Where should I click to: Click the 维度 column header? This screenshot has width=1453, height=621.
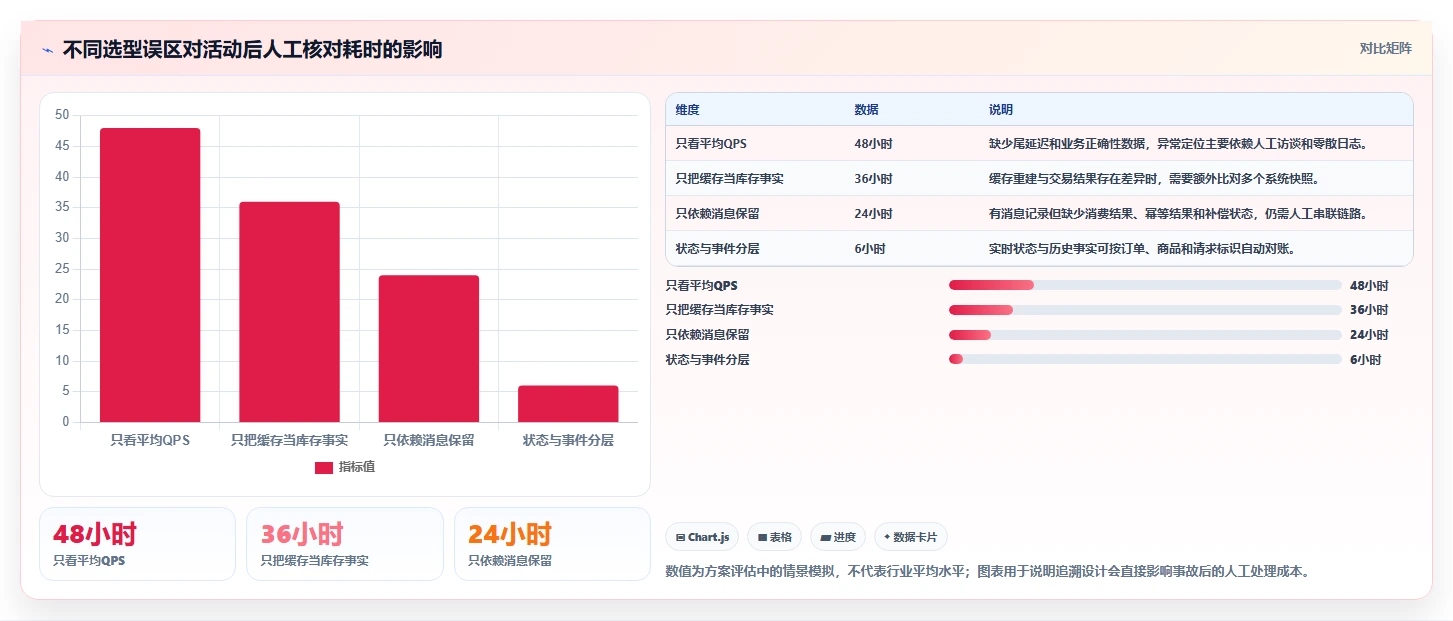688,110
